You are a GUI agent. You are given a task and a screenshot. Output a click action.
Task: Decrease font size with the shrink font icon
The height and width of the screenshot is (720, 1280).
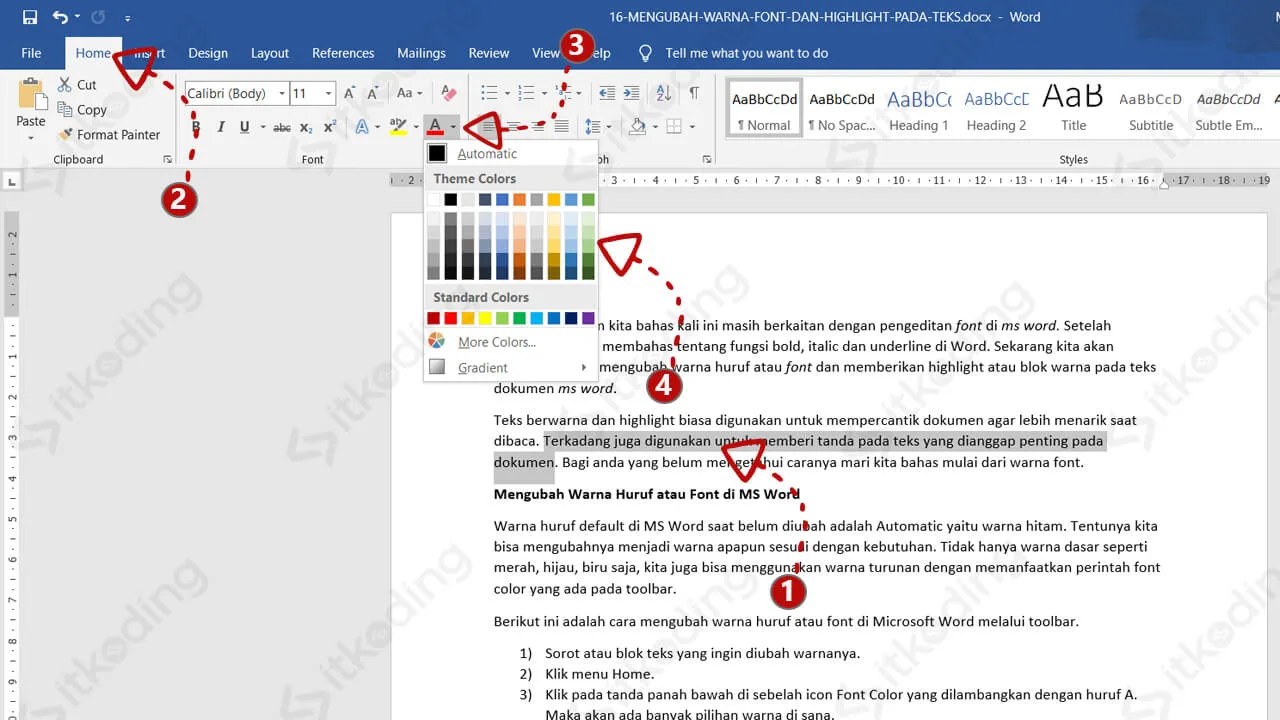coord(373,93)
